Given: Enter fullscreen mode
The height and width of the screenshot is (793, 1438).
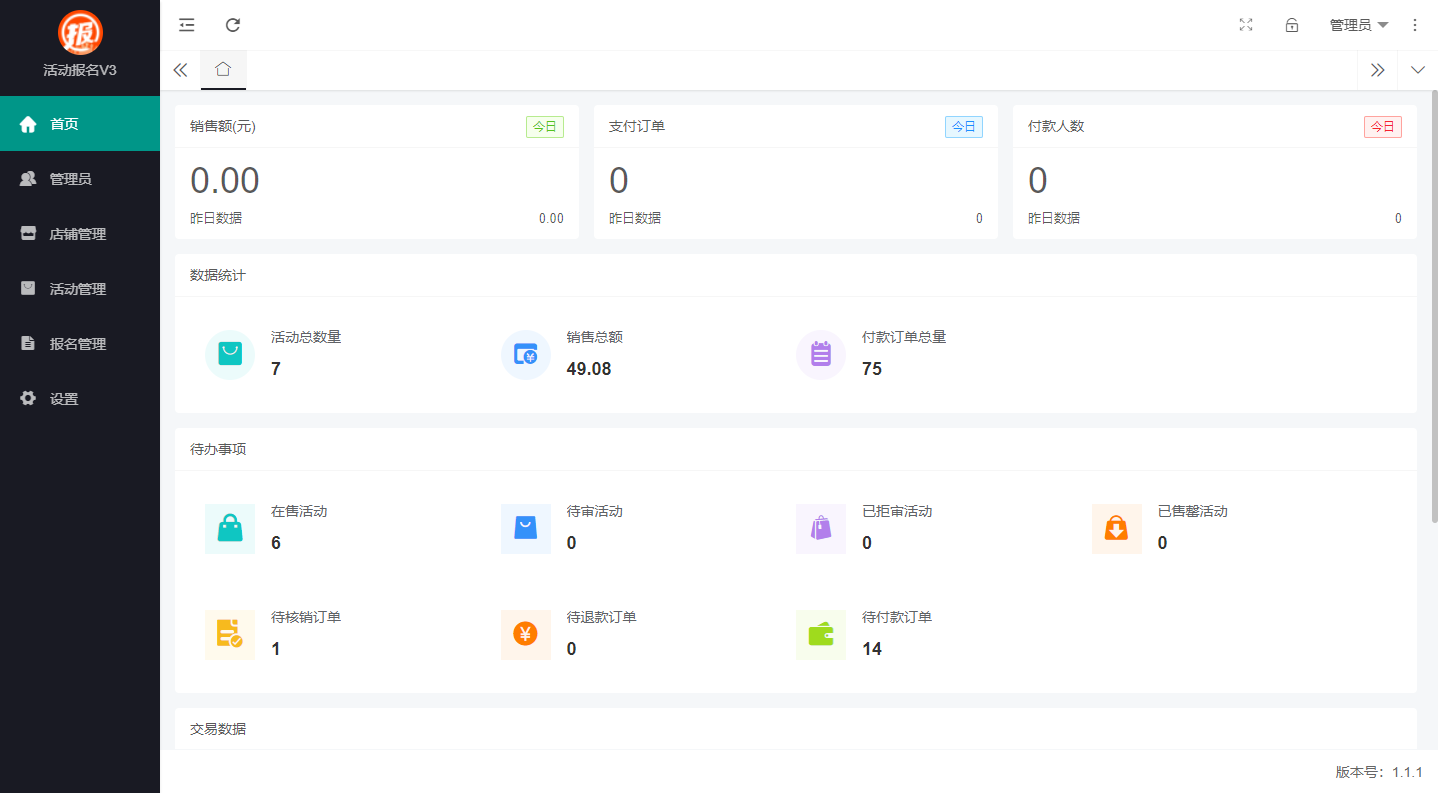Looking at the screenshot, I should click(1245, 25).
